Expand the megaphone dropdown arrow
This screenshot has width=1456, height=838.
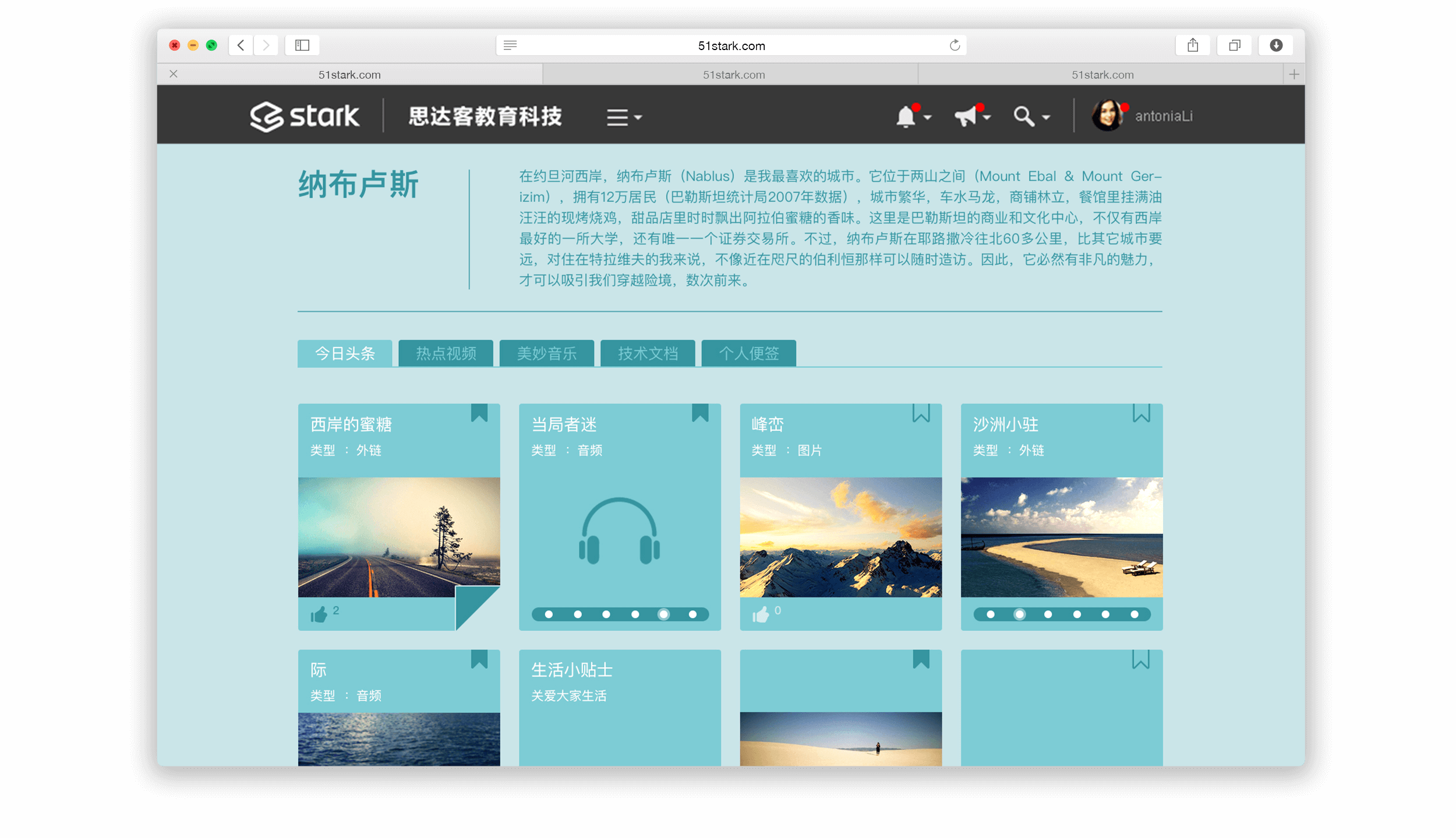(987, 118)
